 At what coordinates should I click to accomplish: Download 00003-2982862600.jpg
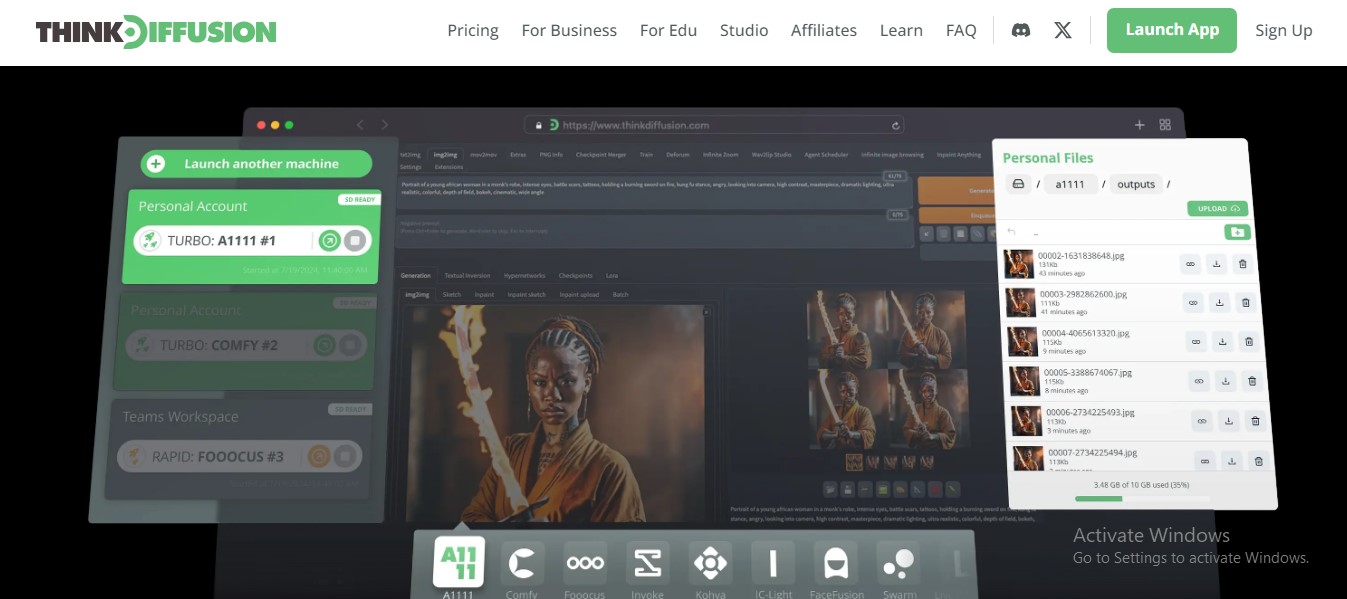pyautogui.click(x=1219, y=302)
